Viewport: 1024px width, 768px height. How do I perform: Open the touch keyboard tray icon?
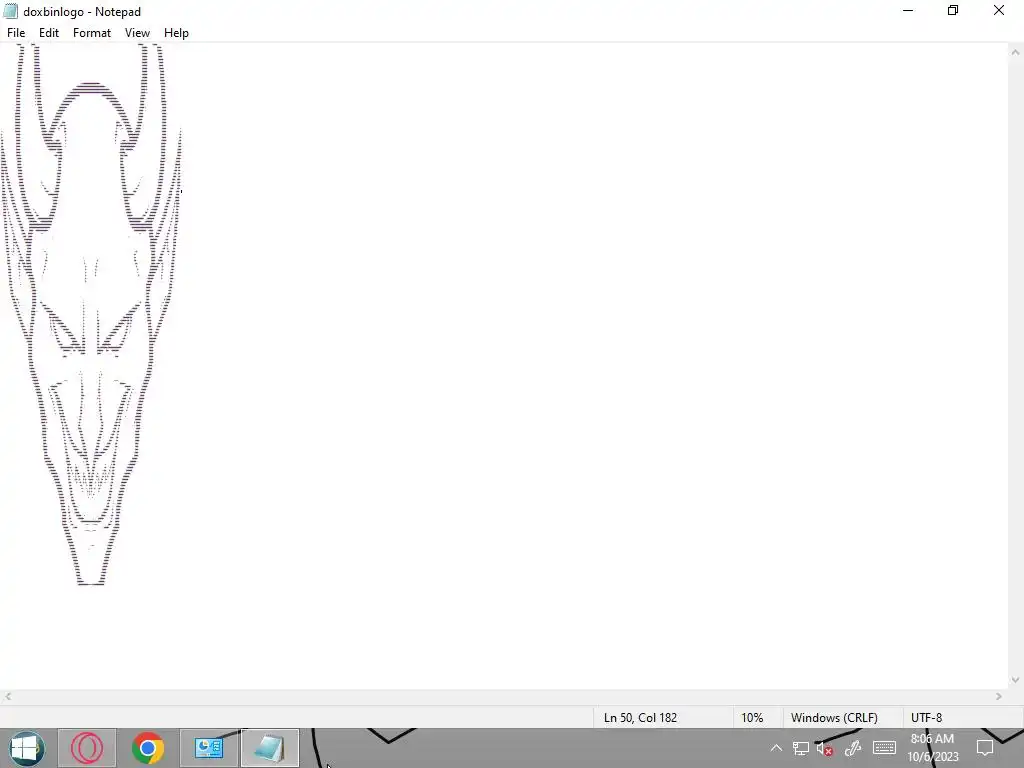pyautogui.click(x=884, y=748)
